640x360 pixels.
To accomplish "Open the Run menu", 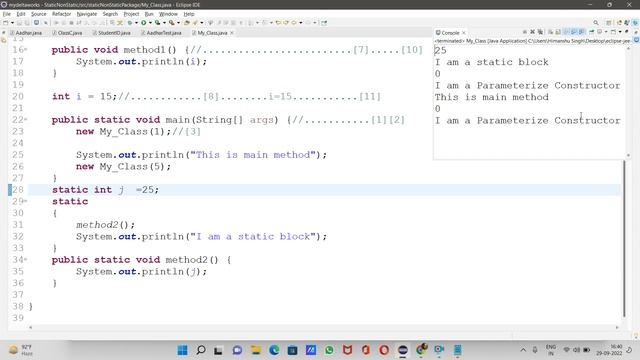I will pos(149,14).
